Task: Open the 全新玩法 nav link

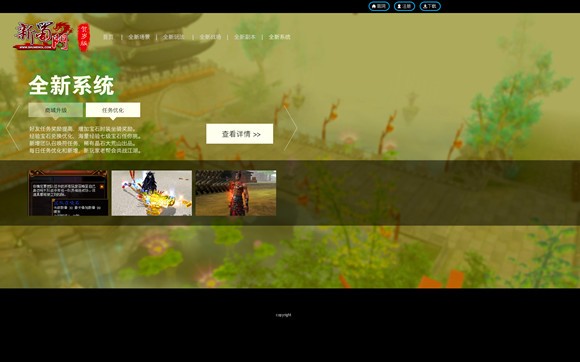Action: [x=174, y=37]
